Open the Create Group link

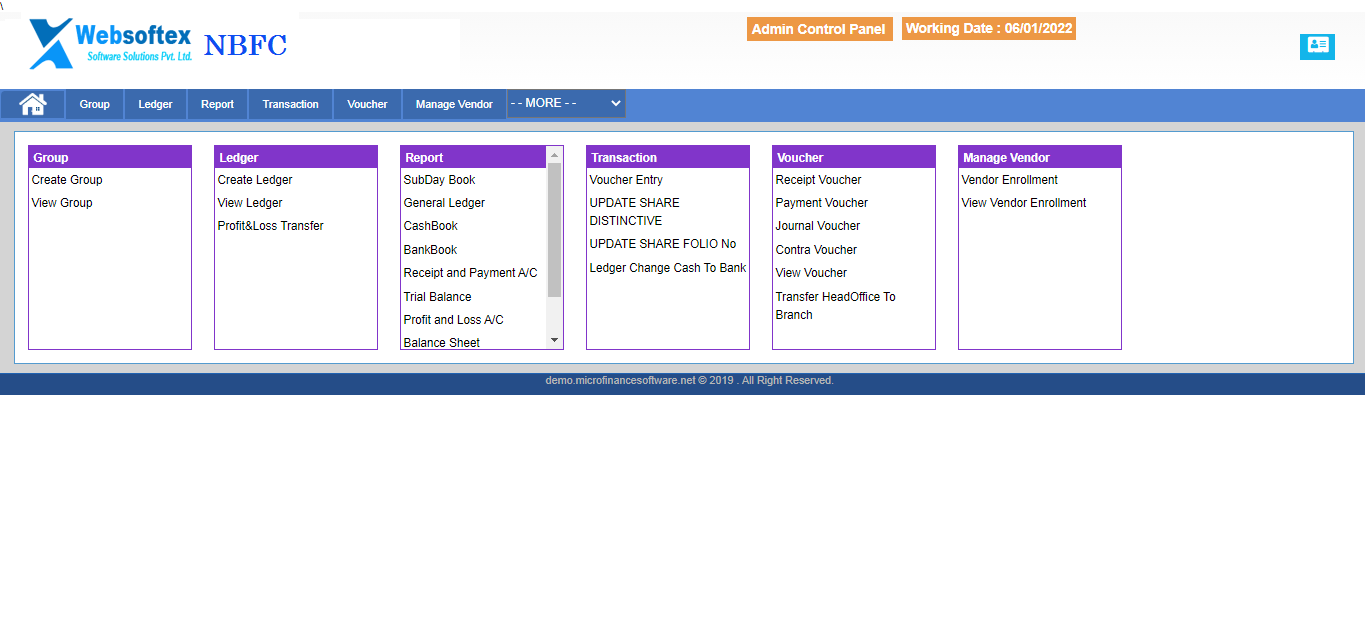[67, 180]
